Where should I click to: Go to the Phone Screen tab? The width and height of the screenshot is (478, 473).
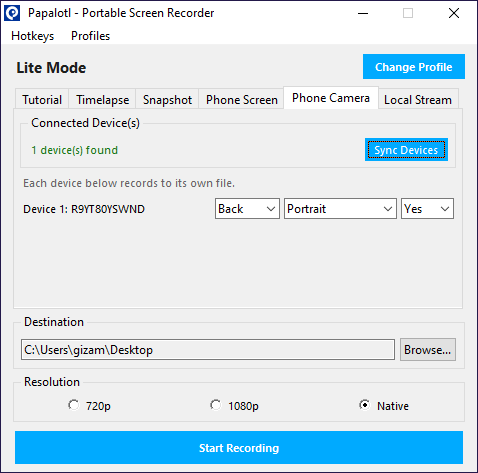pos(242,100)
